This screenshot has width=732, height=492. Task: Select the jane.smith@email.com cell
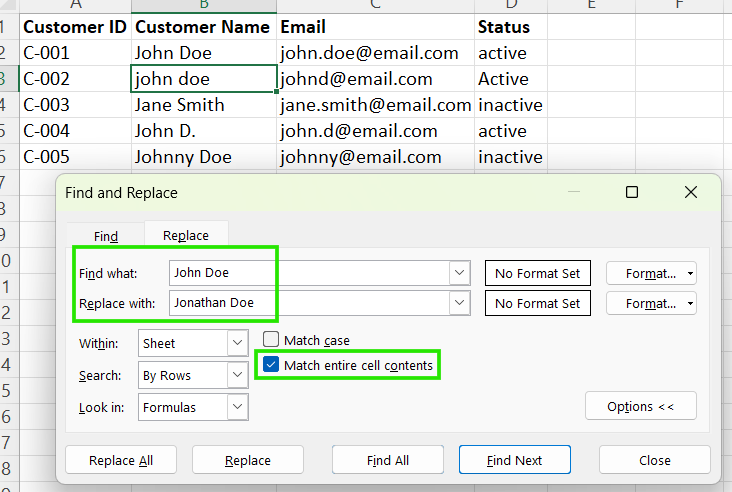pyautogui.click(x=375, y=105)
